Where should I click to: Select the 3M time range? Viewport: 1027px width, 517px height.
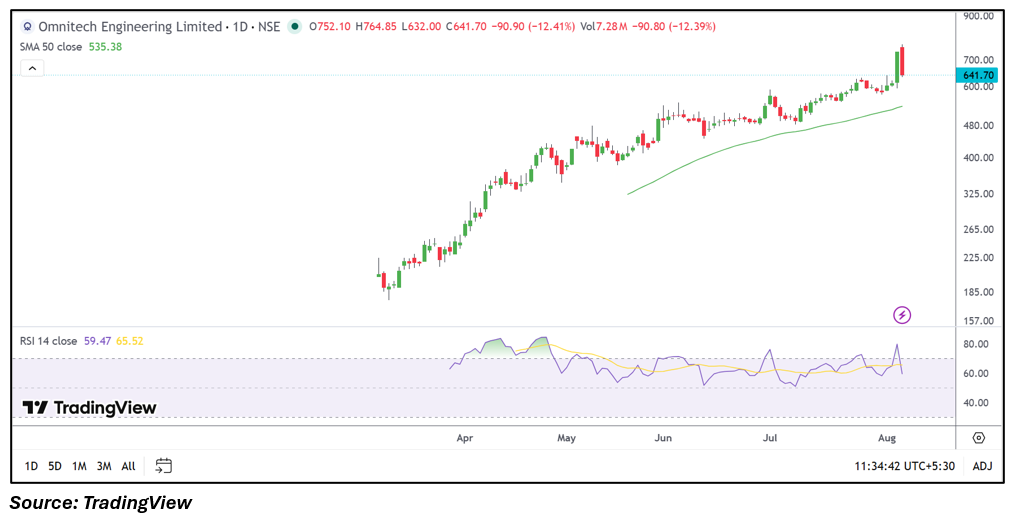(103, 467)
